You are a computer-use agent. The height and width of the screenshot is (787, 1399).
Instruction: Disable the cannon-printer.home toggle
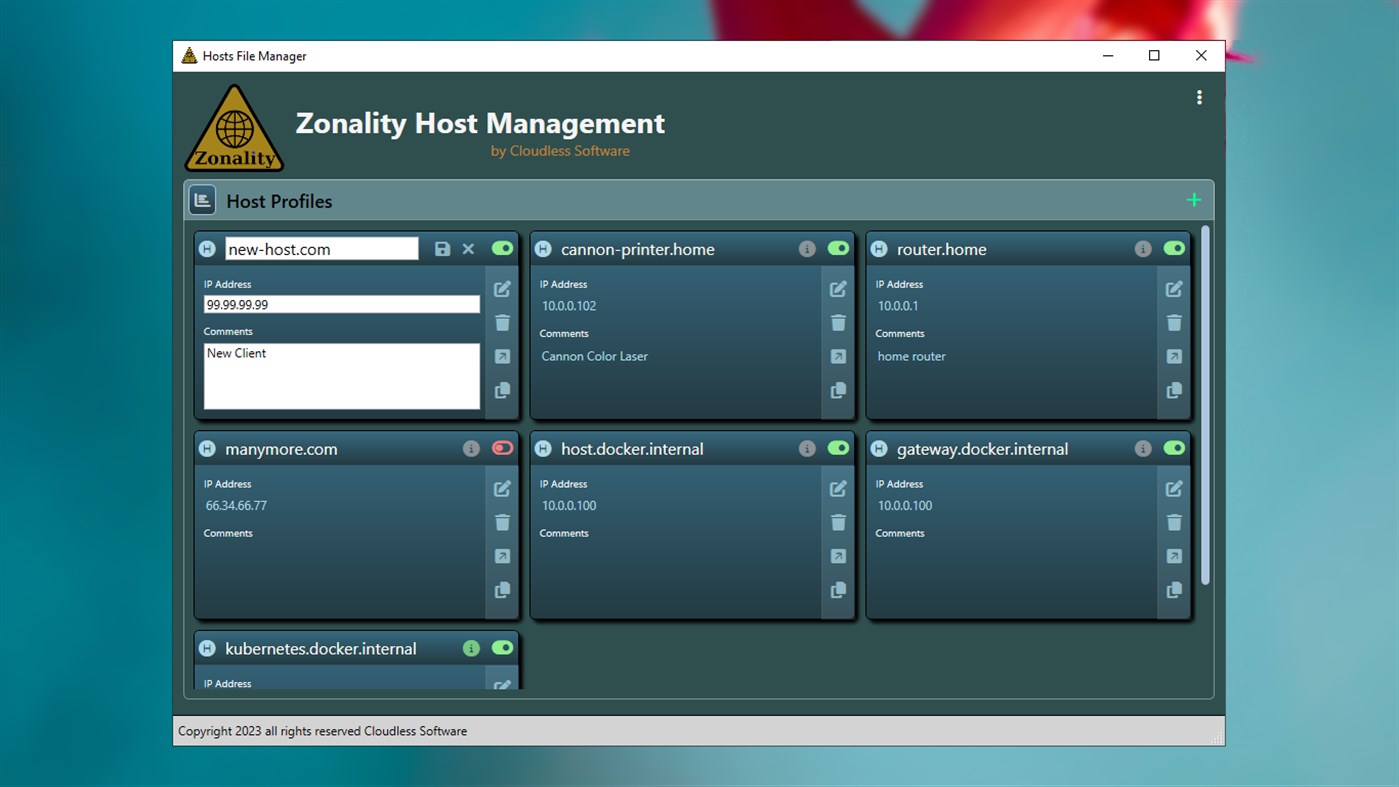[838, 249]
